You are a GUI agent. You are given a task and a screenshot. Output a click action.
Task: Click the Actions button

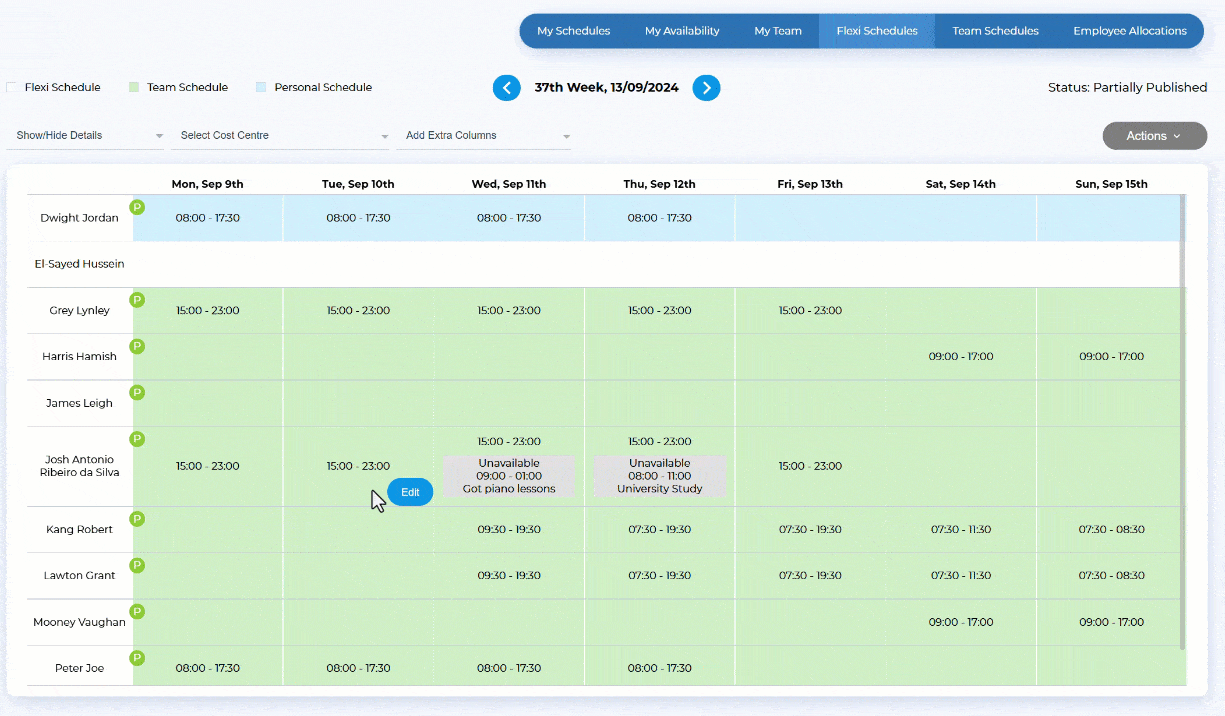click(1154, 136)
